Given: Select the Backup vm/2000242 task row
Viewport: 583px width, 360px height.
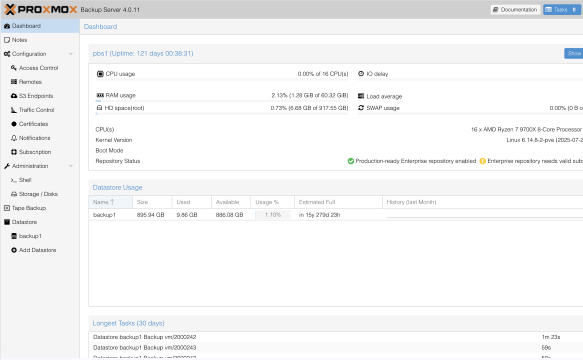Looking at the screenshot, I should [336, 337].
